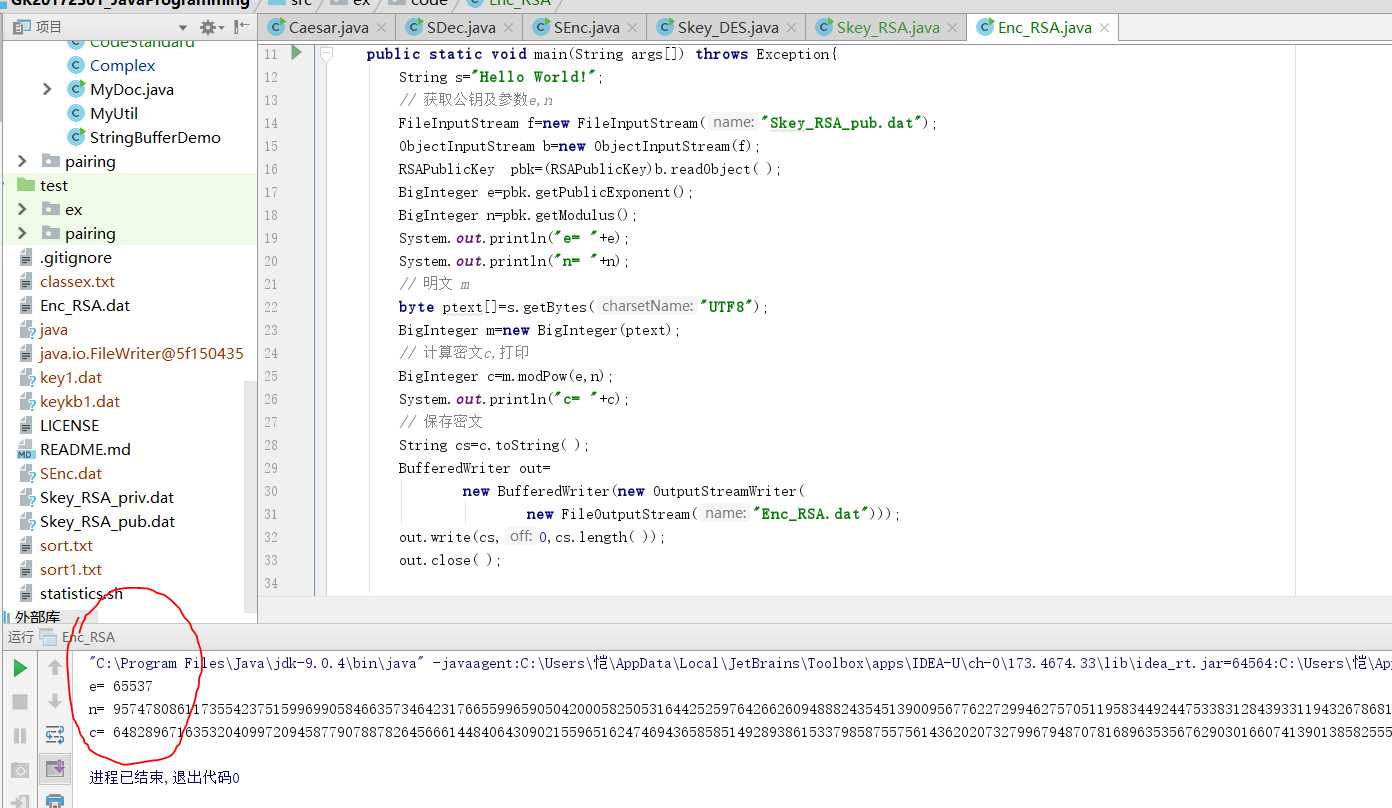Hide the project tool window
The height and width of the screenshot is (808, 1392).
239,27
